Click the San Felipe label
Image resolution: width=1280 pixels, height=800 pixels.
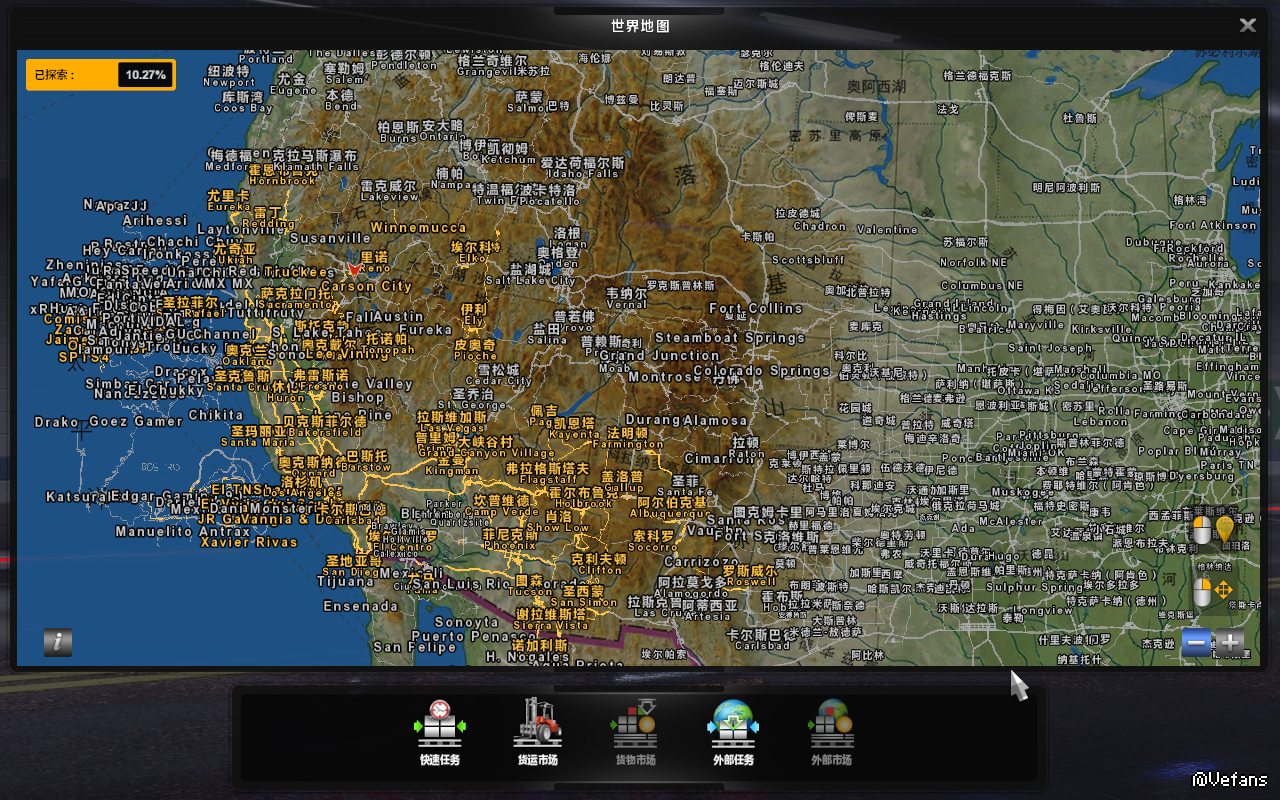pyautogui.click(x=414, y=648)
